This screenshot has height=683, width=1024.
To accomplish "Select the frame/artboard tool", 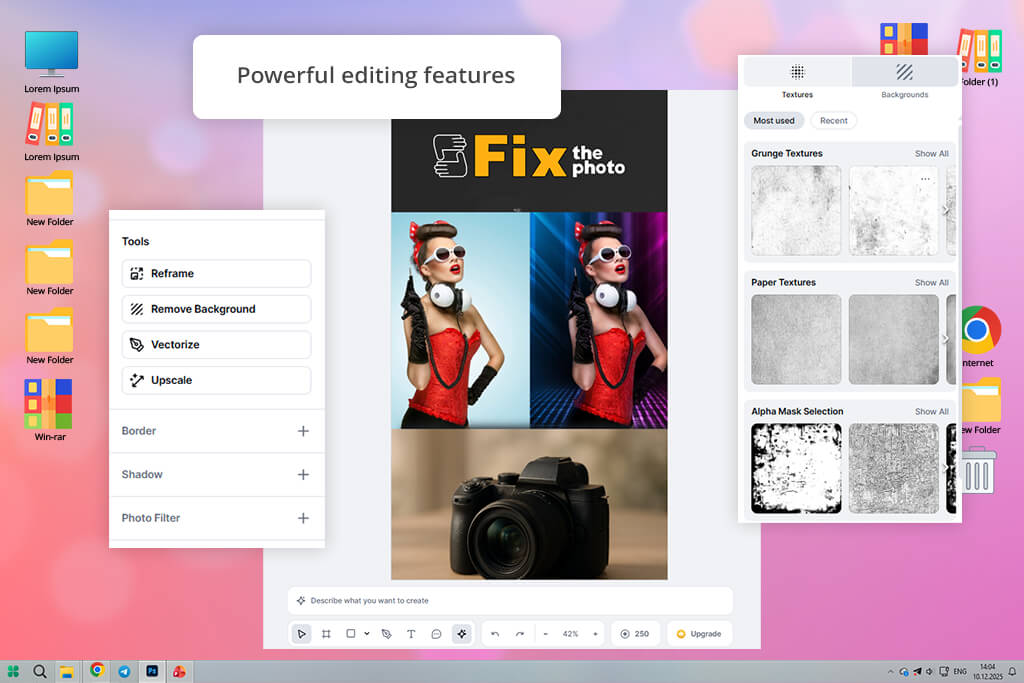I will pyautogui.click(x=326, y=633).
